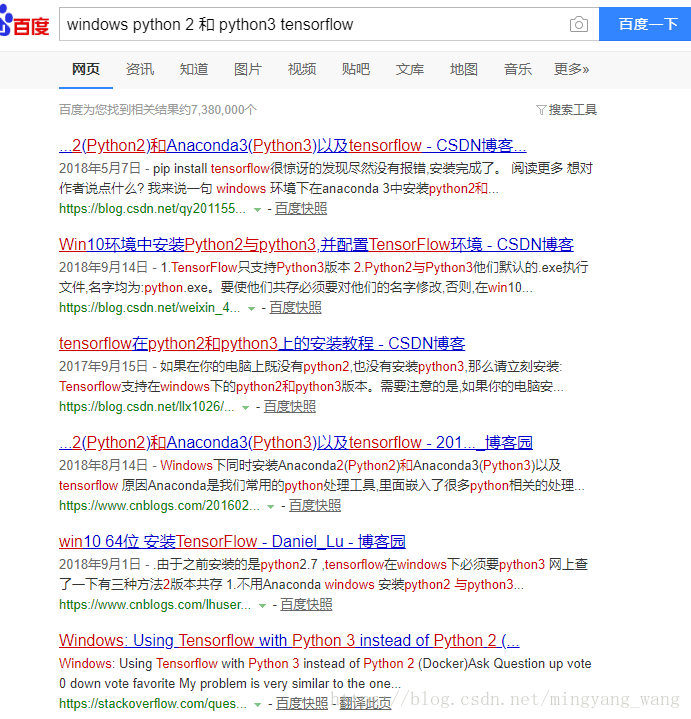This screenshot has height=719, width=691.
Task: Click the 2017年9月15日 result snippet
Action: click(311, 376)
